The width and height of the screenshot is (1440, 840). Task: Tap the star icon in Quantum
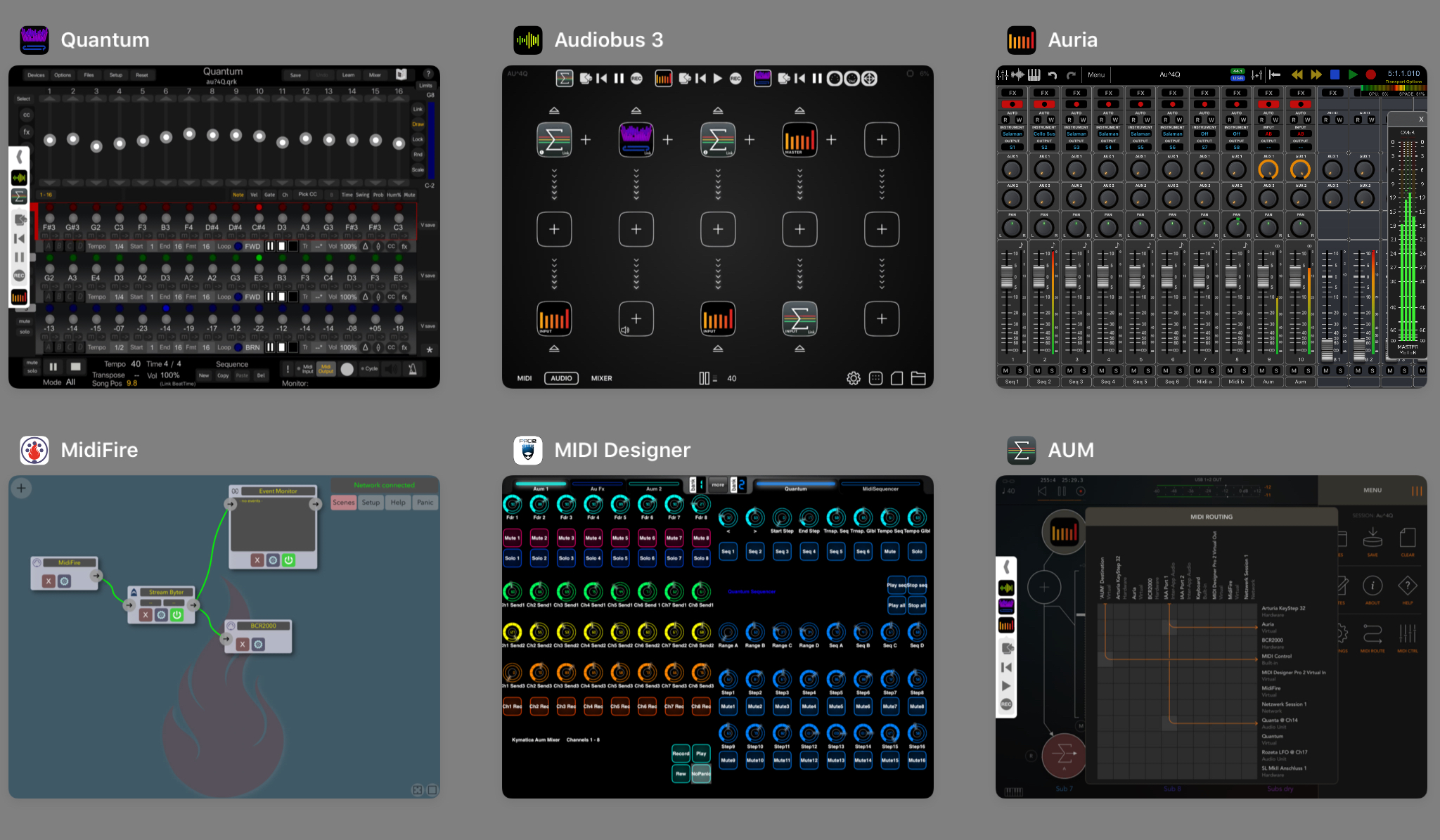(430, 349)
